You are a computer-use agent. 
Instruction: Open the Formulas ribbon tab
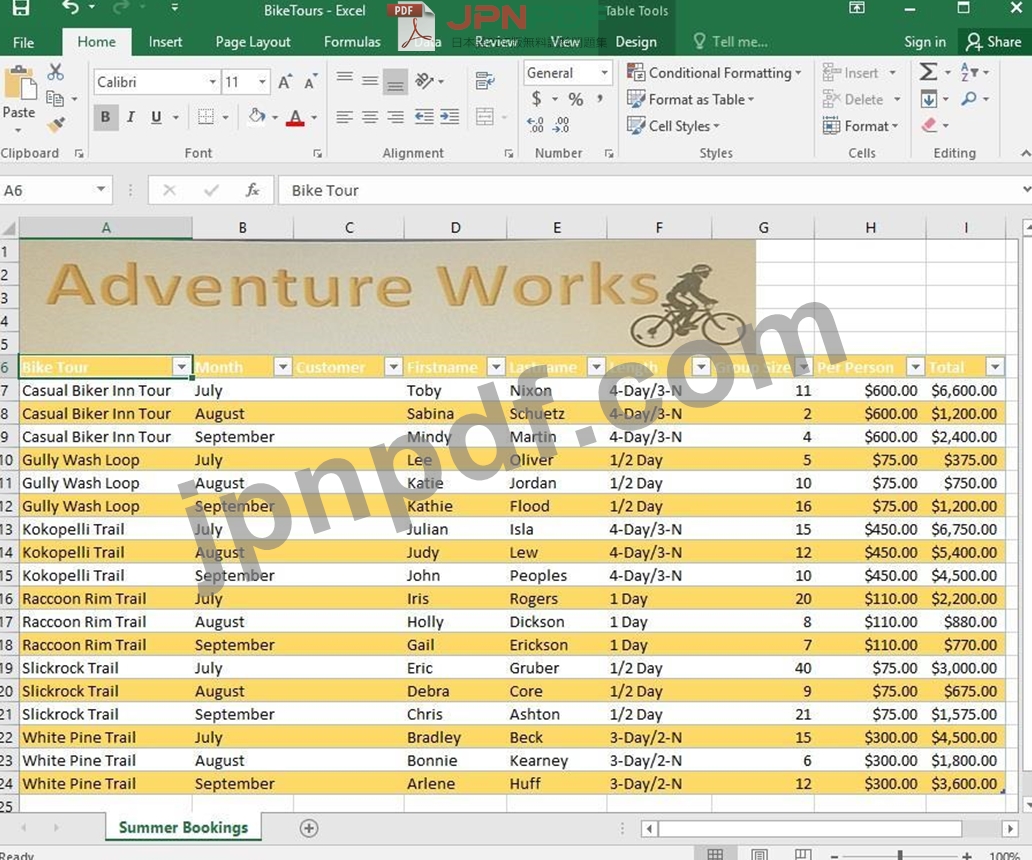(352, 42)
